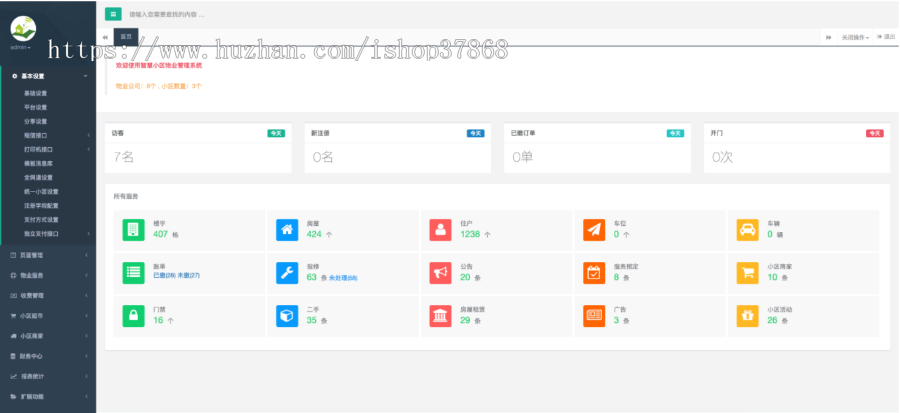The image size is (900, 413).
Task: Toggle the sidebar with the green hamburger button
Action: [113, 14]
